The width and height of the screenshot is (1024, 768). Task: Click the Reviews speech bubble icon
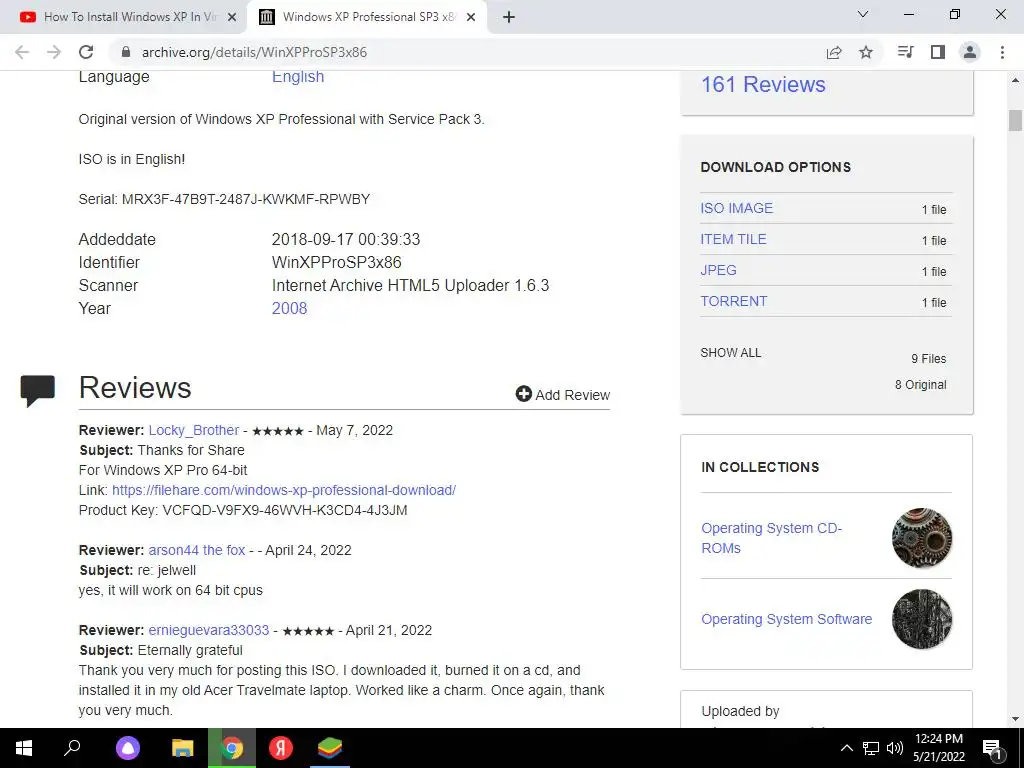[38, 391]
